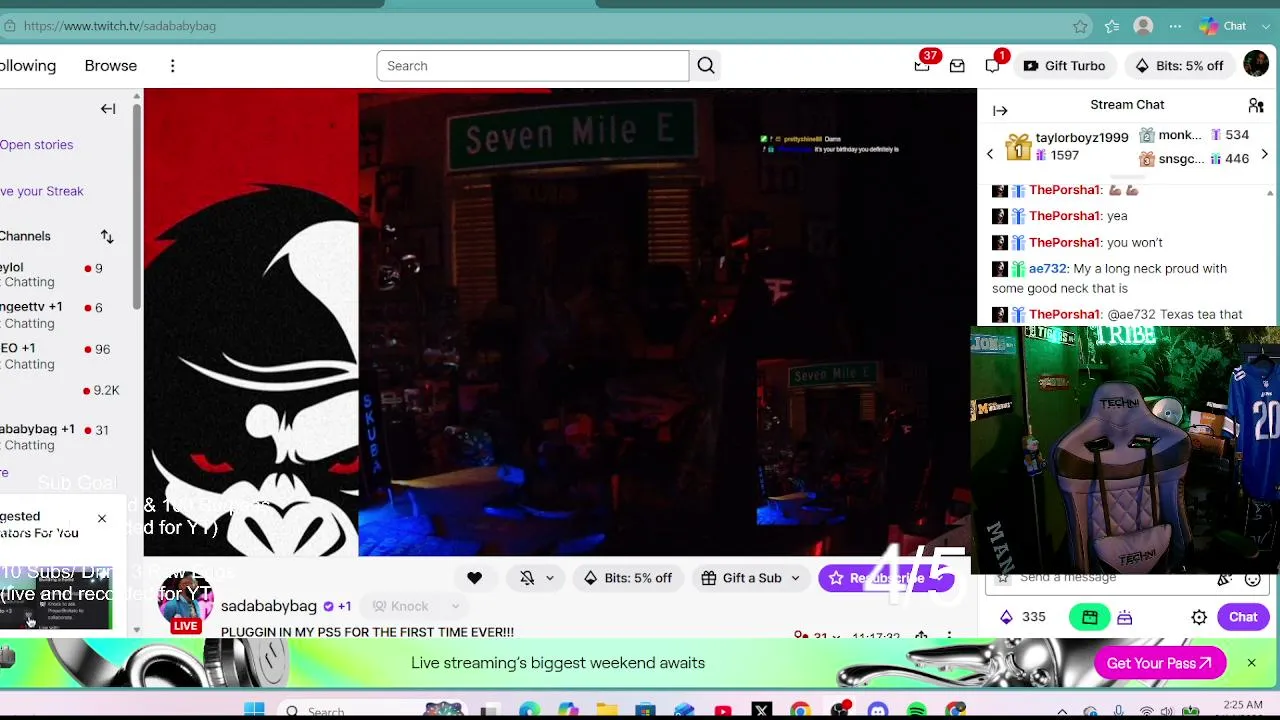1280x720 pixels.
Task: Open the Twitch inbox mail icon
Action: coord(957,66)
